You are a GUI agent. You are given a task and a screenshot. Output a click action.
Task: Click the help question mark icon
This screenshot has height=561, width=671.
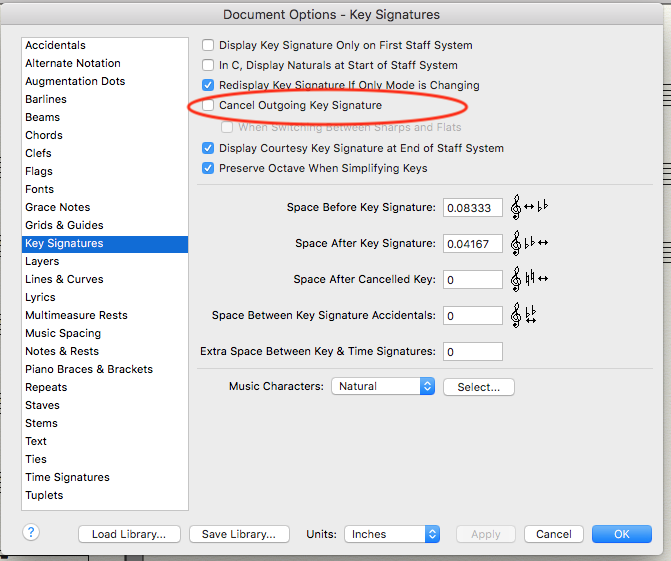[31, 533]
